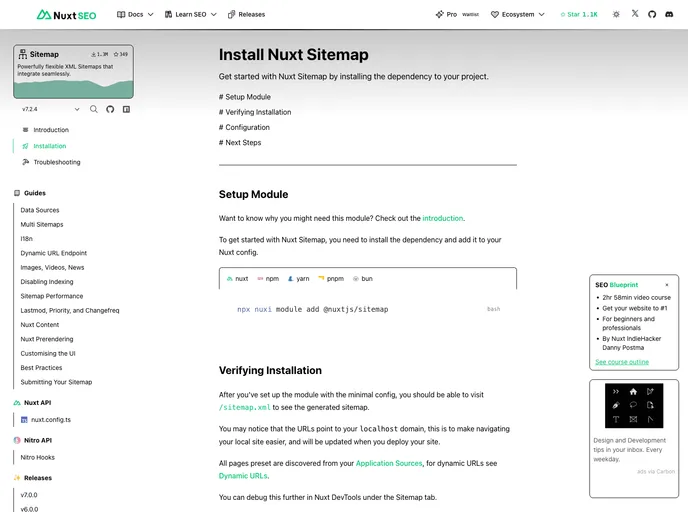The height and width of the screenshot is (512, 688).
Task: Open Disabling Indexing guide
Action: [47, 282]
